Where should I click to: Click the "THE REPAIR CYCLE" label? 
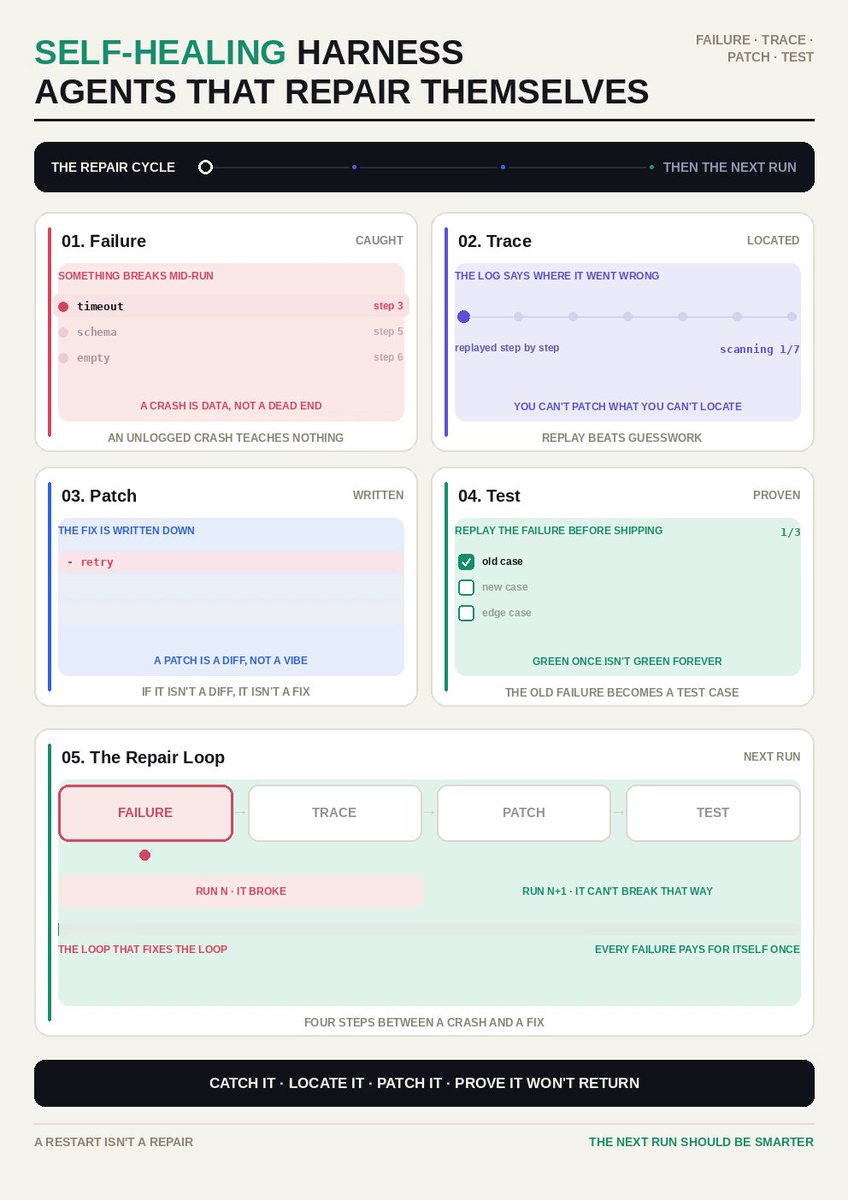click(x=113, y=167)
